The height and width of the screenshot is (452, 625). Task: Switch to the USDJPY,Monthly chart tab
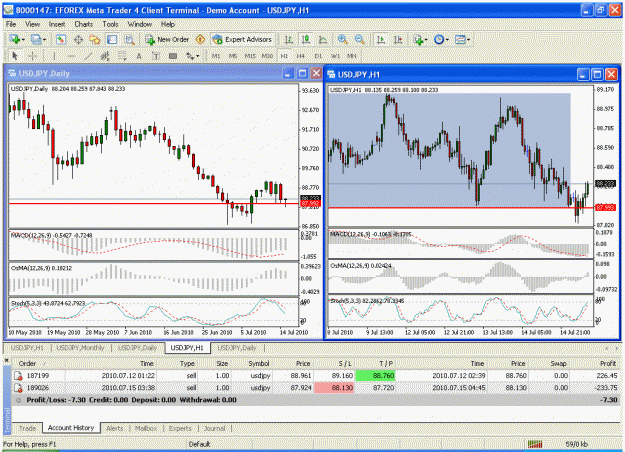[81, 348]
